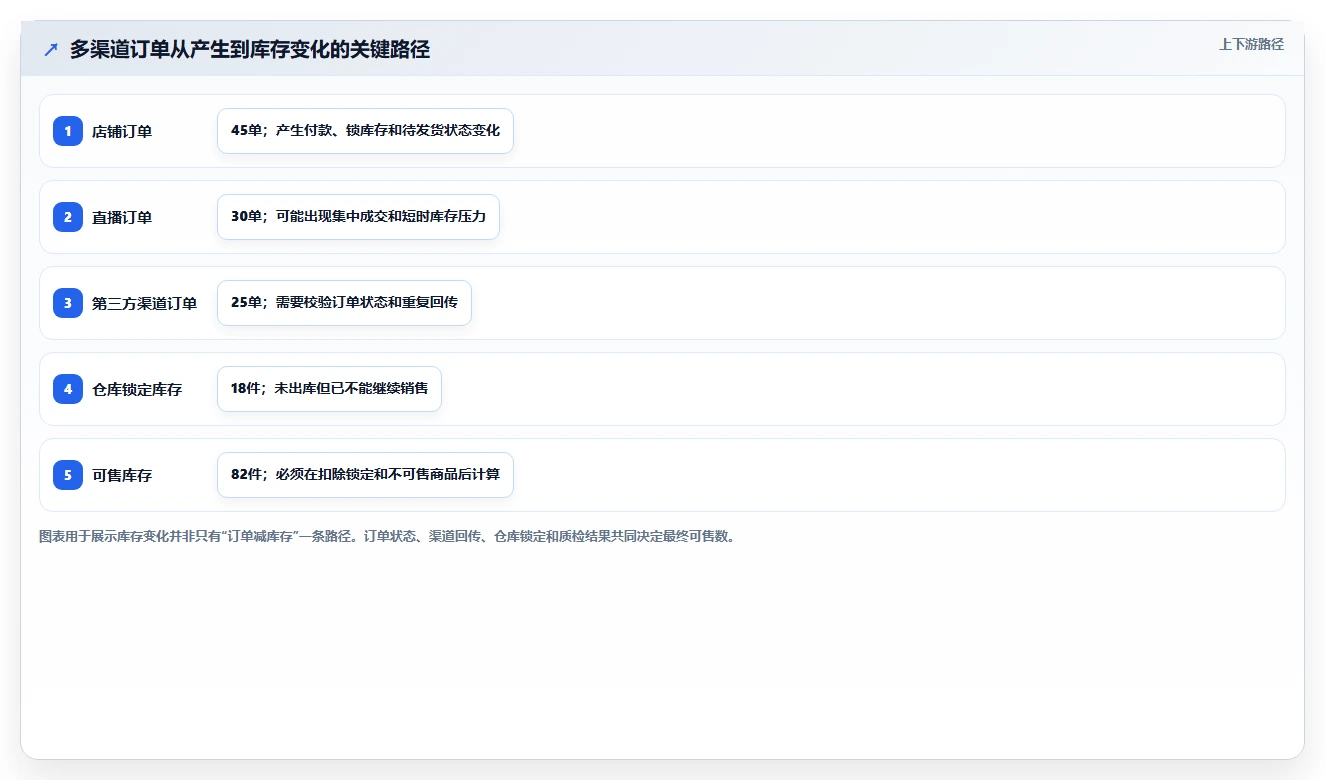Select the 可售库存 label
The height and width of the screenshot is (780, 1325).
pyautogui.click(x=122, y=475)
